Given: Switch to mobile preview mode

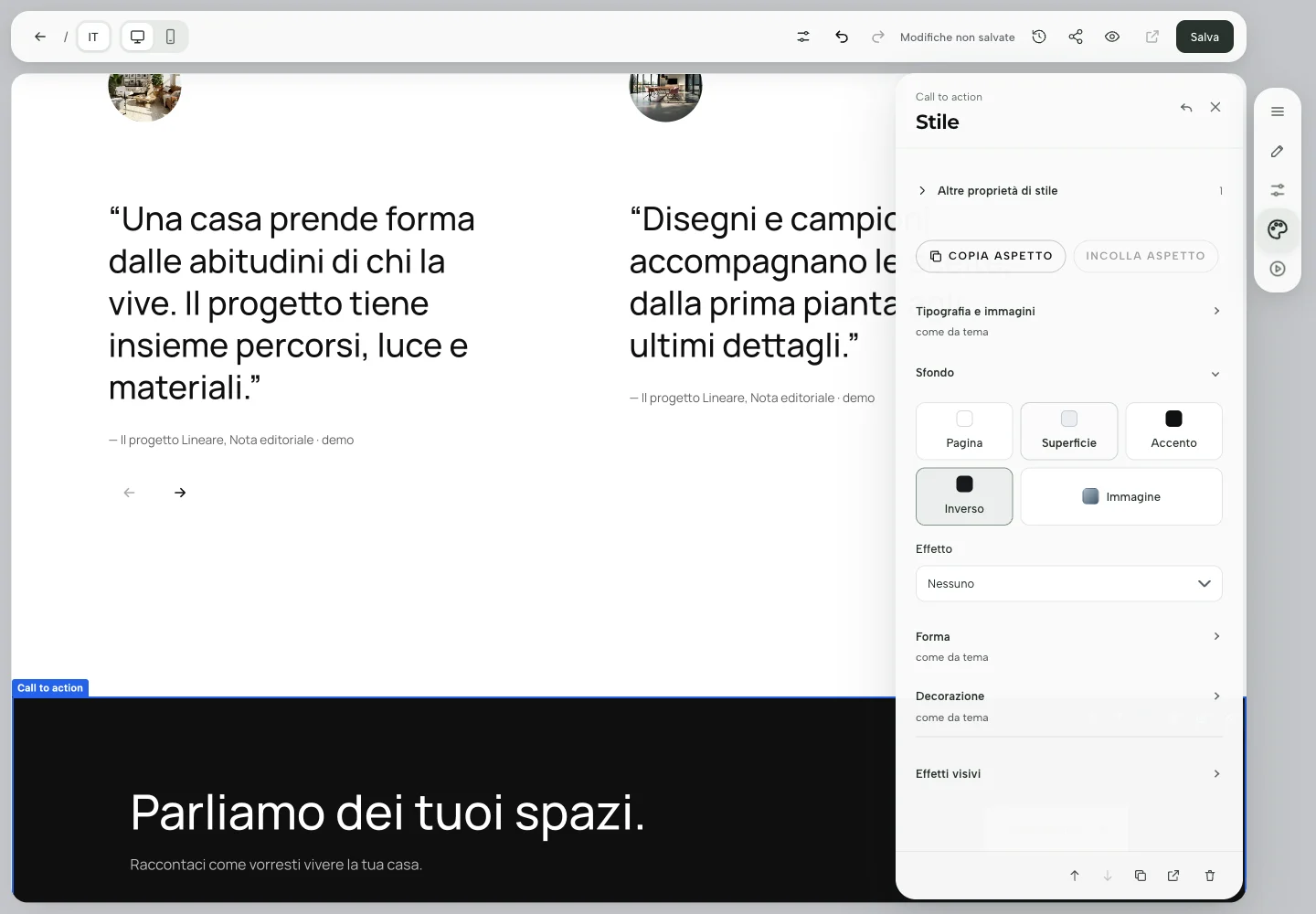Looking at the screenshot, I should click(x=170, y=37).
